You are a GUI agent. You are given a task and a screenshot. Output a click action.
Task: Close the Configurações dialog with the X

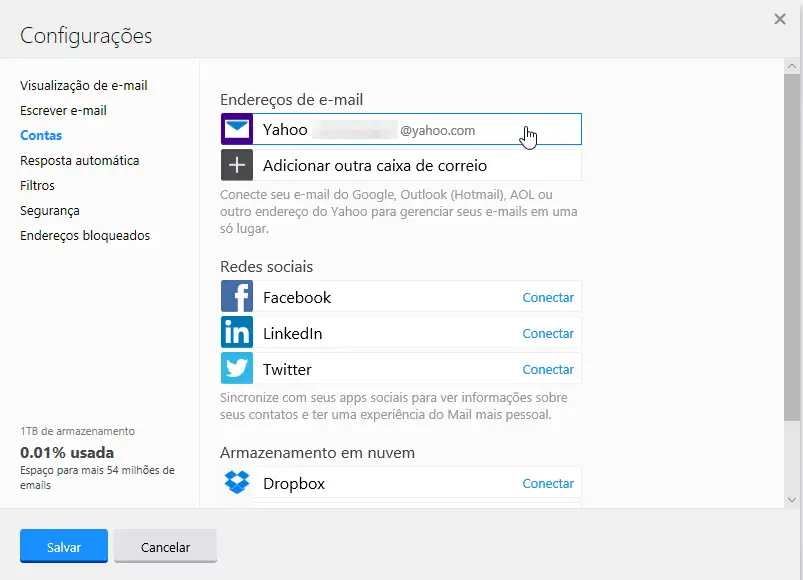(x=780, y=18)
